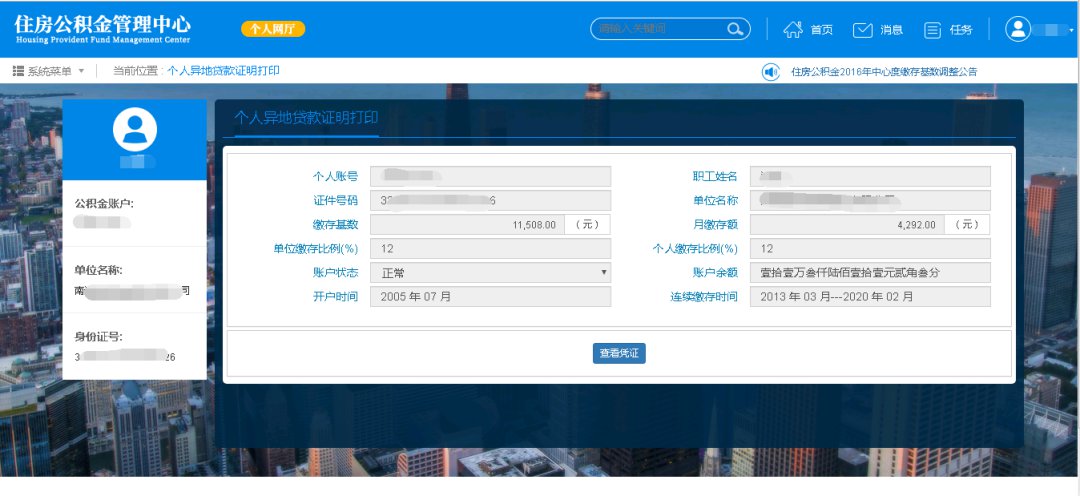Click the 查看凭证 button
This screenshot has height=496, width=1080.
(x=619, y=353)
